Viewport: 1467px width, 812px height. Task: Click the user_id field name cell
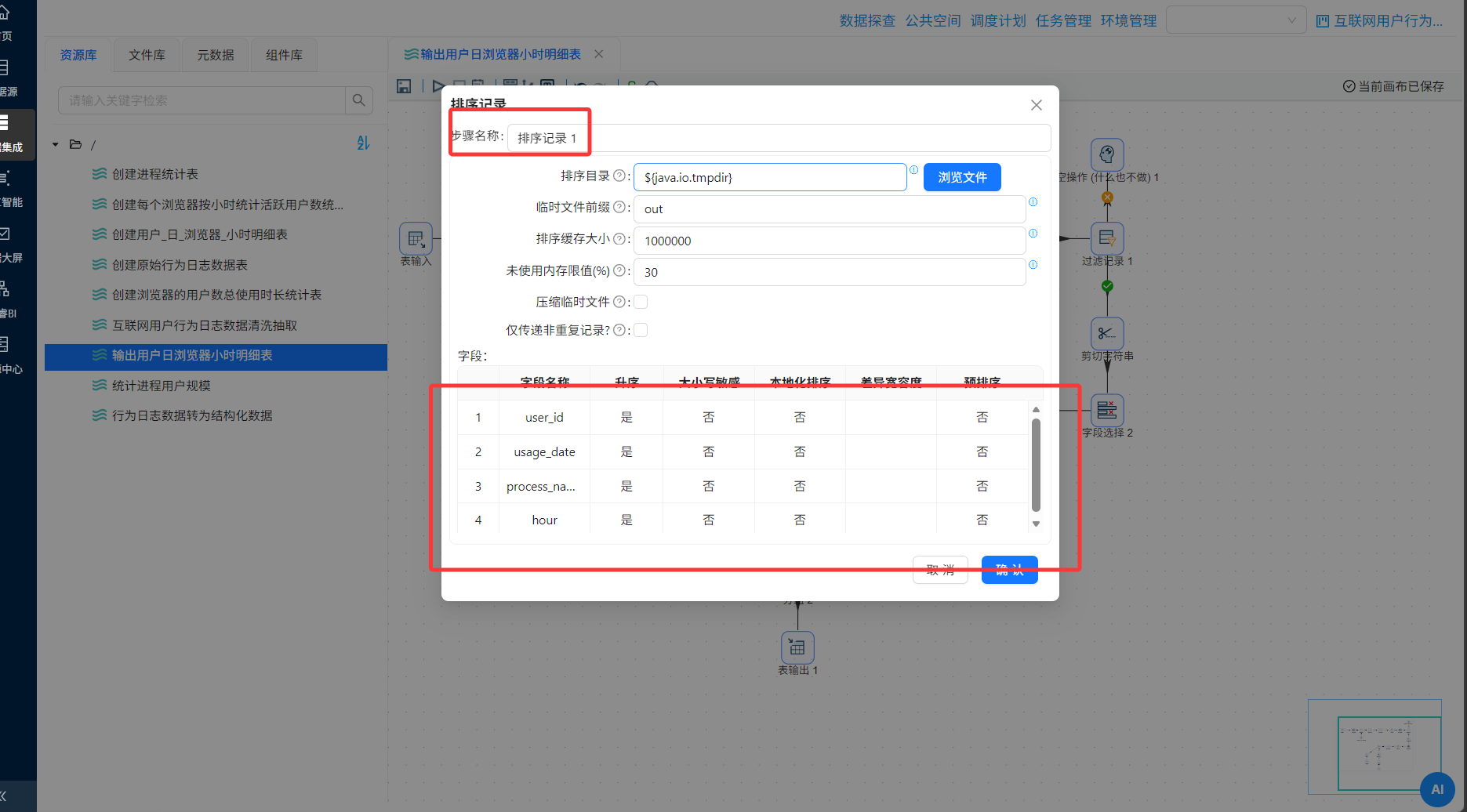(x=544, y=418)
